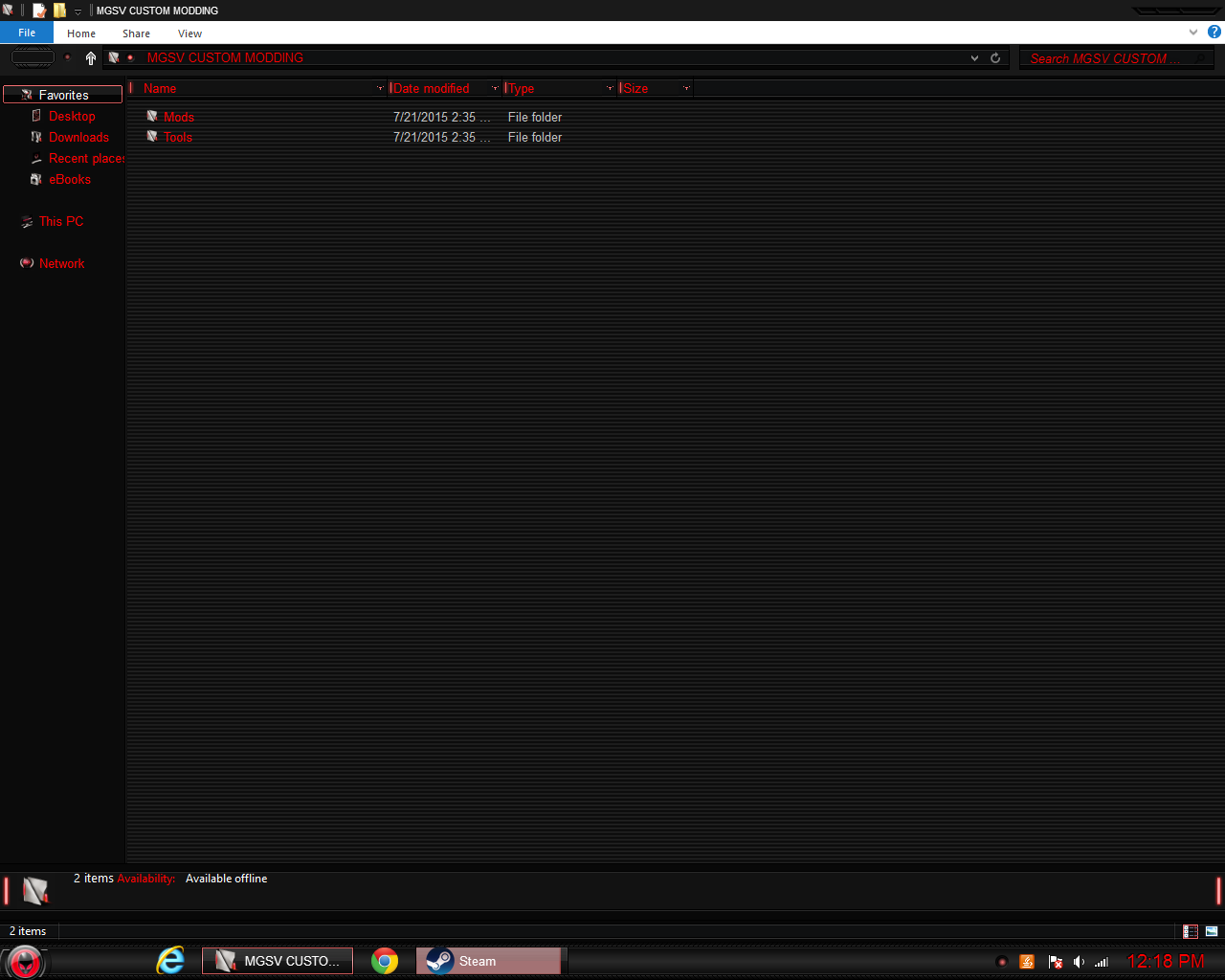This screenshot has width=1225, height=980.
Task: Switch to Large icons view in the status bar
Action: pos(1212,931)
